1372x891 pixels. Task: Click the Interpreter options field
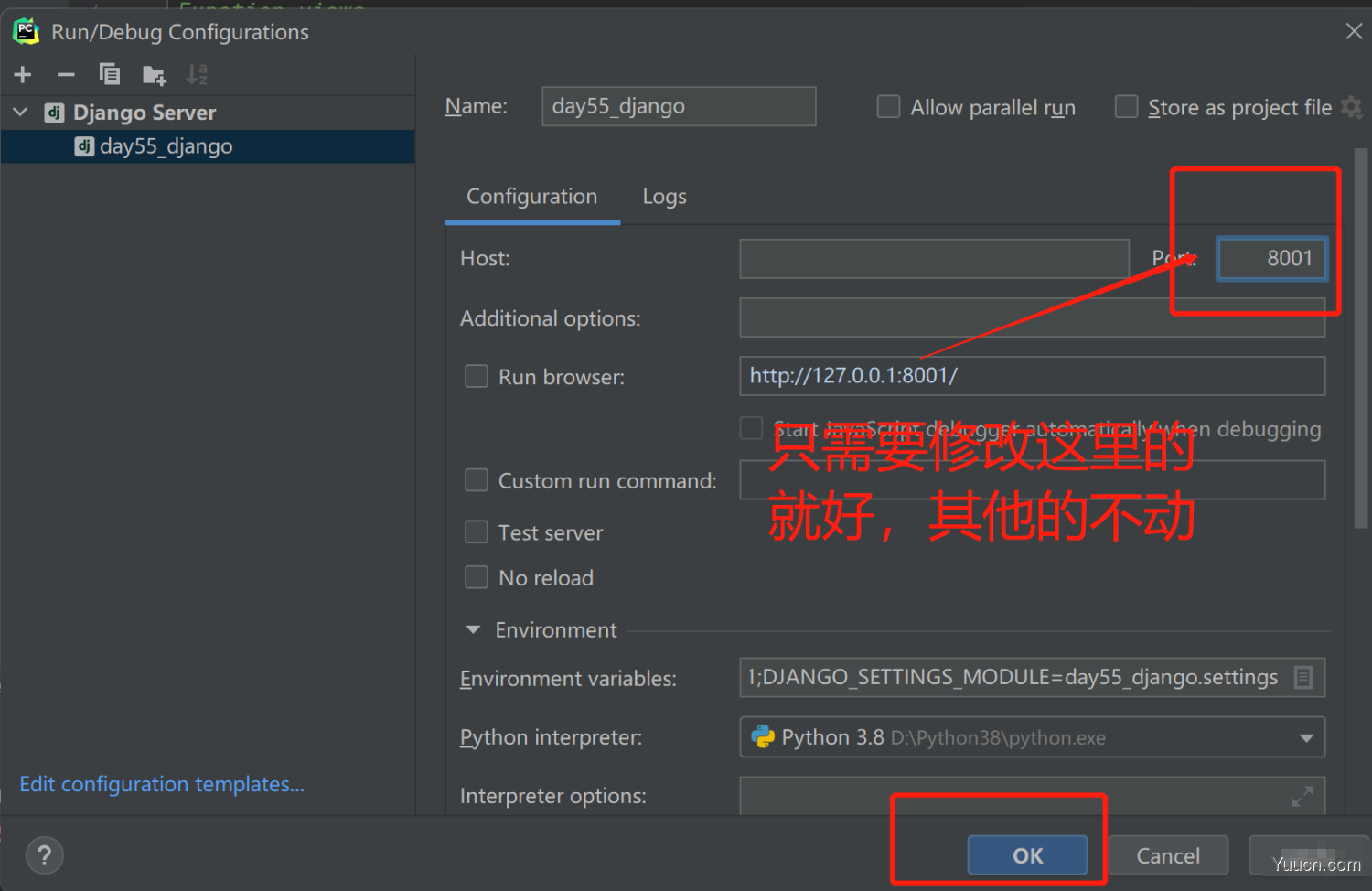click(x=1032, y=797)
